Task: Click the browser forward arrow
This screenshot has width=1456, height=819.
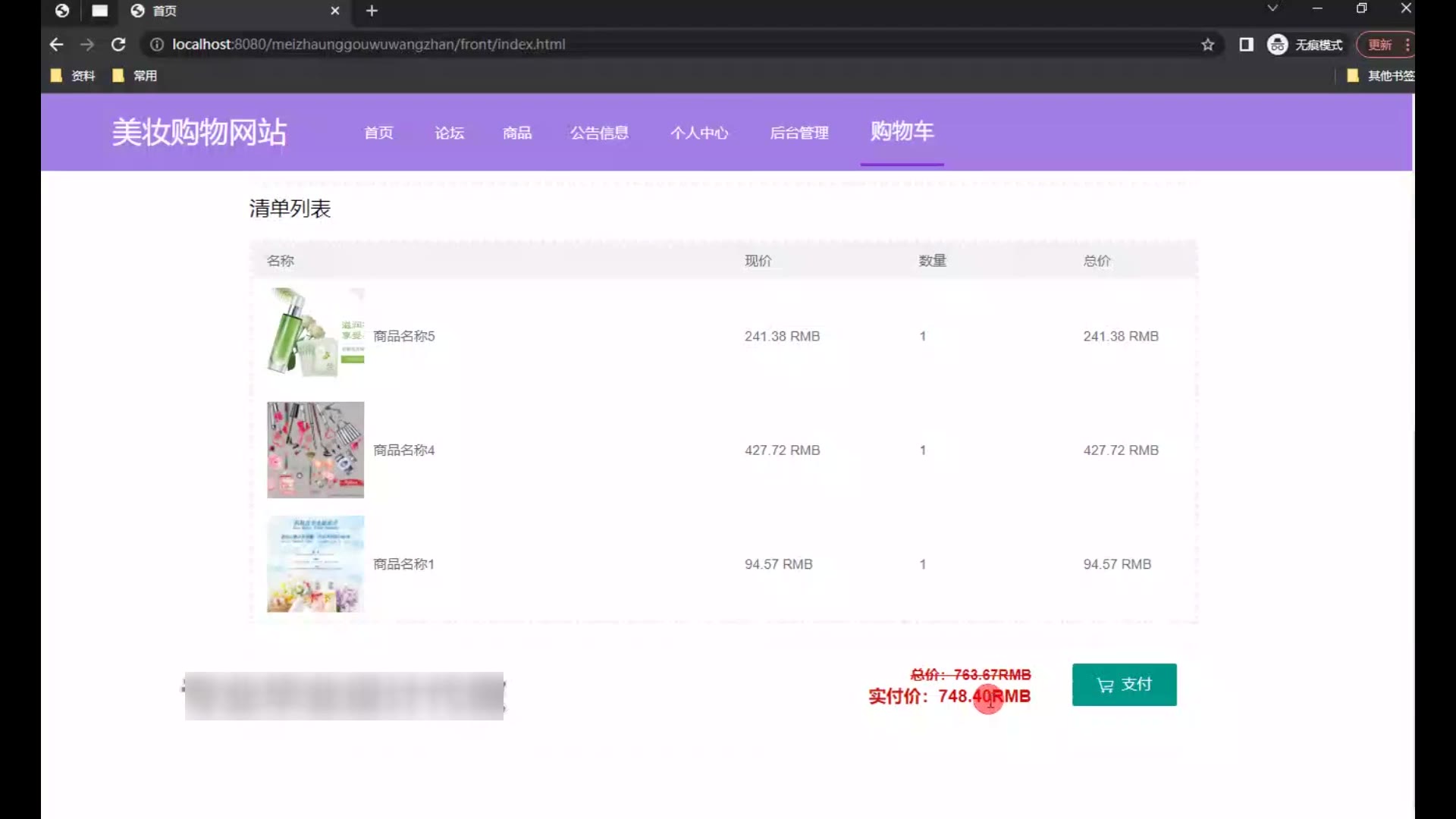Action: coord(87,45)
